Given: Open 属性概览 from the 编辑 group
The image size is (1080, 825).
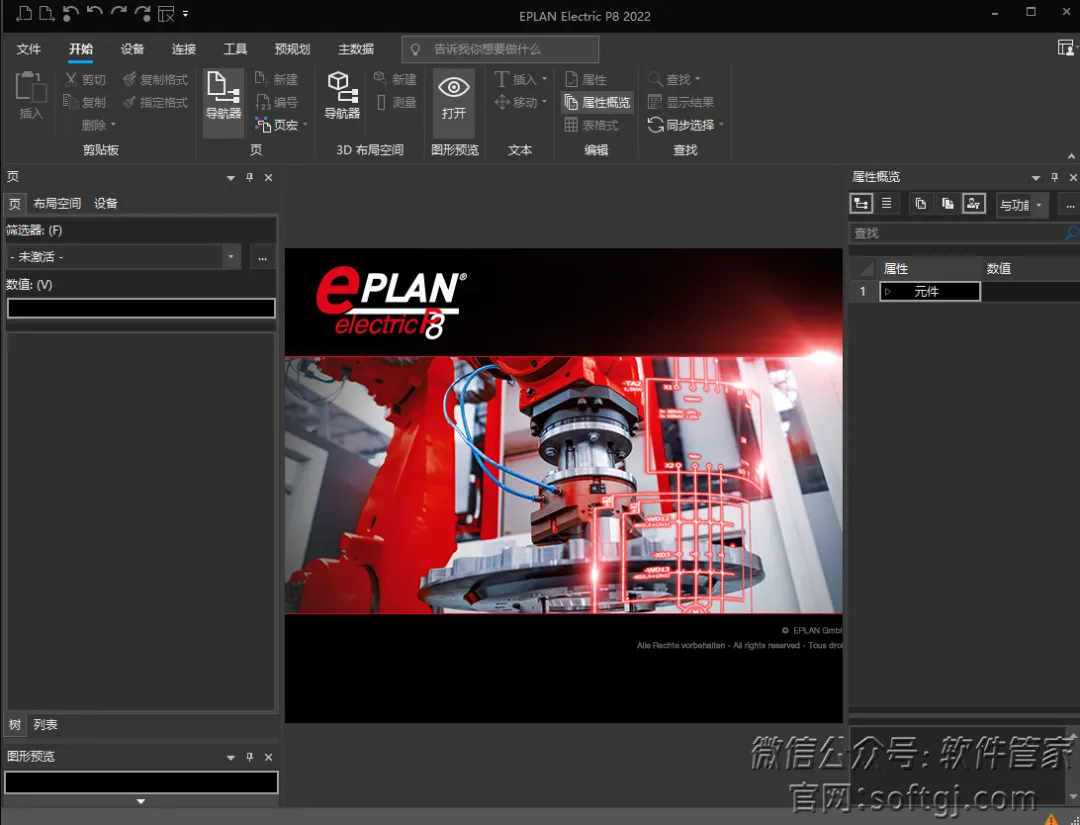Looking at the screenshot, I should pos(597,101).
